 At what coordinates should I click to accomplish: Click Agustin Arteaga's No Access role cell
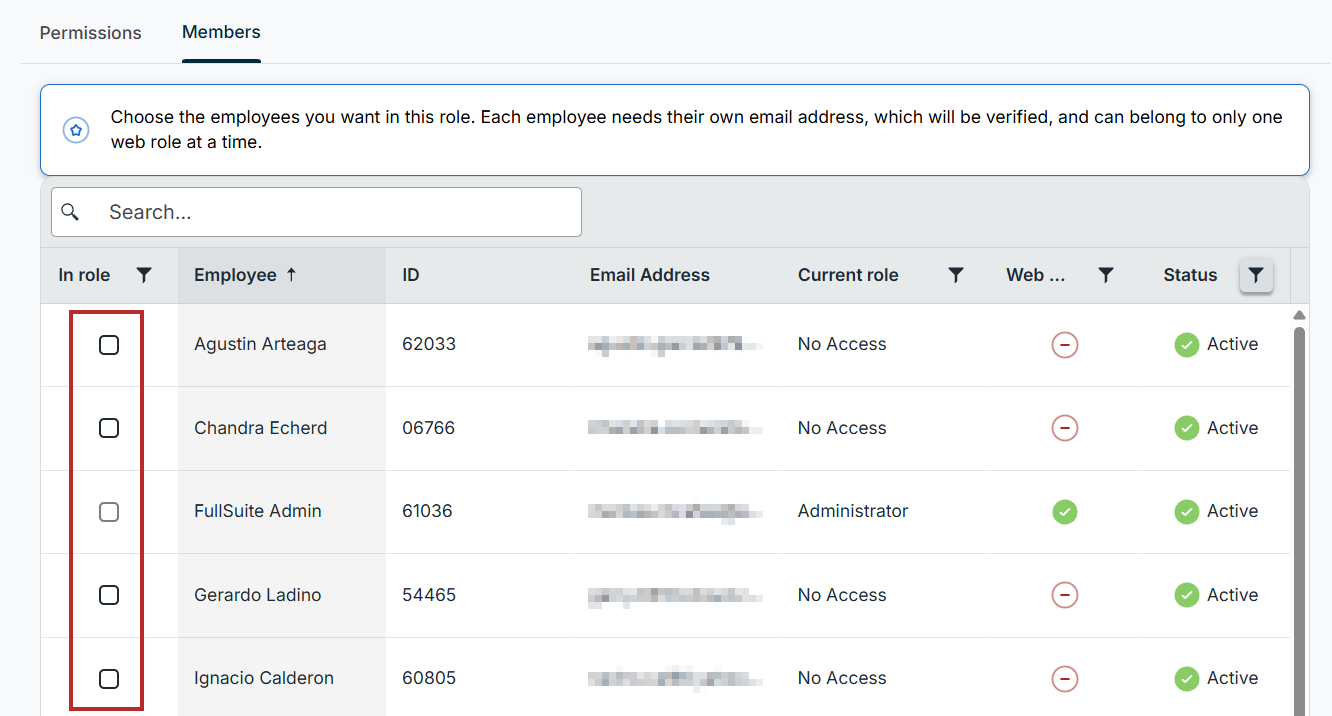(842, 344)
